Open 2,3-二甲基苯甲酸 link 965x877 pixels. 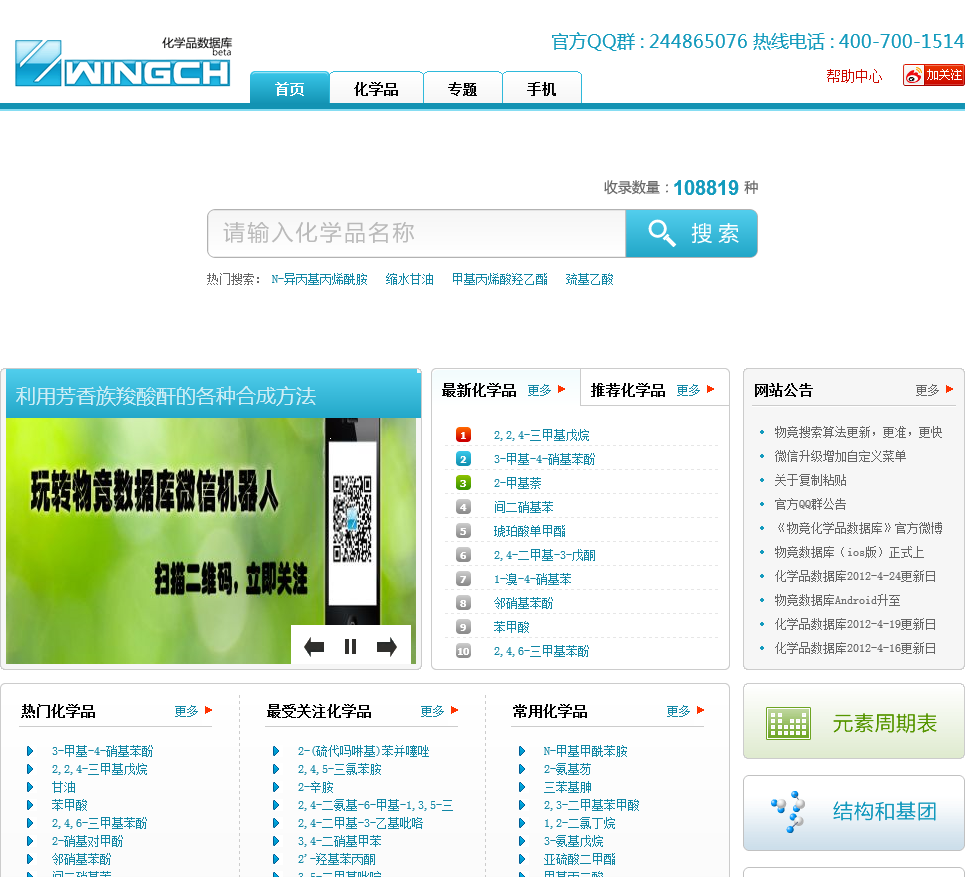[x=591, y=805]
